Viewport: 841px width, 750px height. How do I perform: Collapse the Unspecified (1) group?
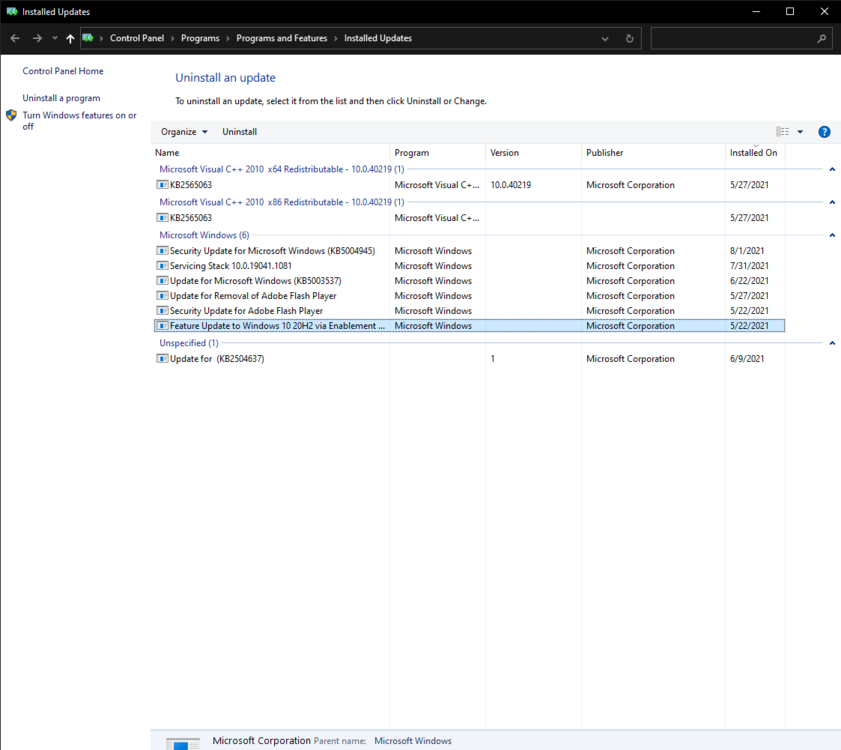coord(832,343)
